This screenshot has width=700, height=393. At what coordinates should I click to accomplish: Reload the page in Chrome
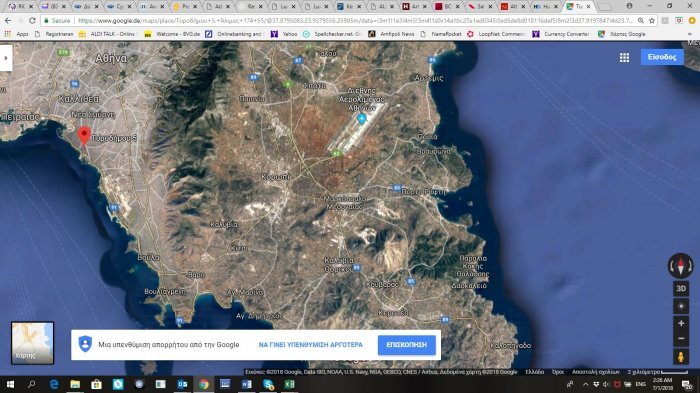coord(32,21)
